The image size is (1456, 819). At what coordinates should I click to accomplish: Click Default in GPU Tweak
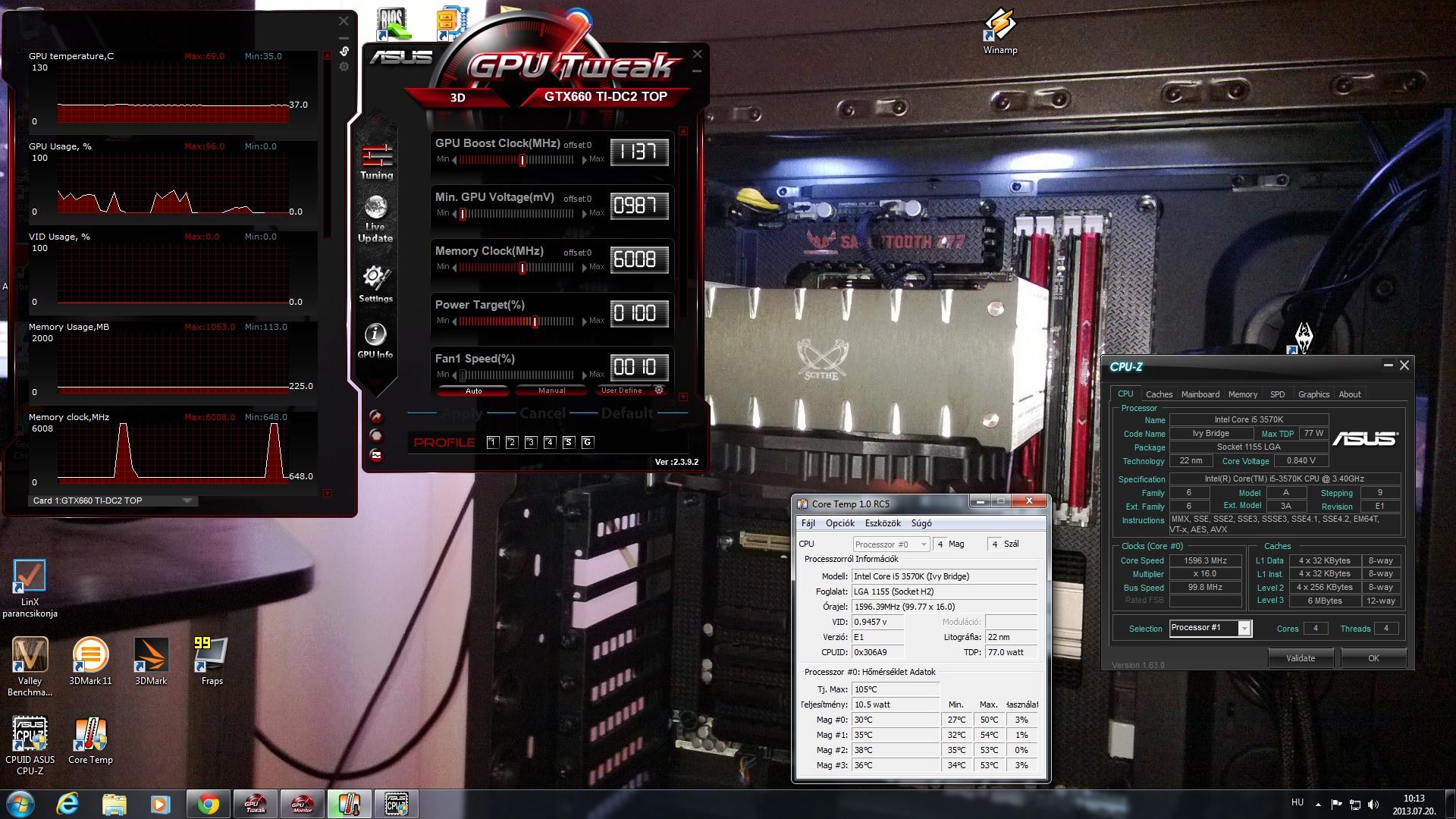(627, 413)
